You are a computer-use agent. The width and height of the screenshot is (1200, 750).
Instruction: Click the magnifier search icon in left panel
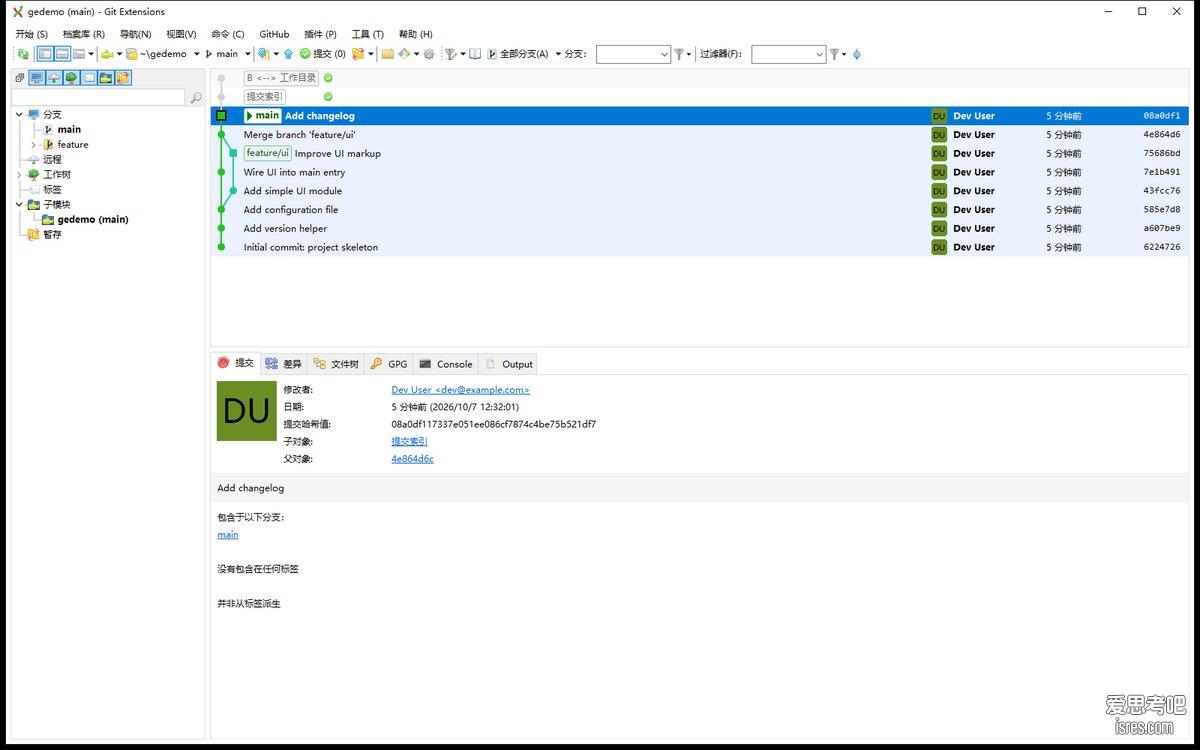pos(196,97)
